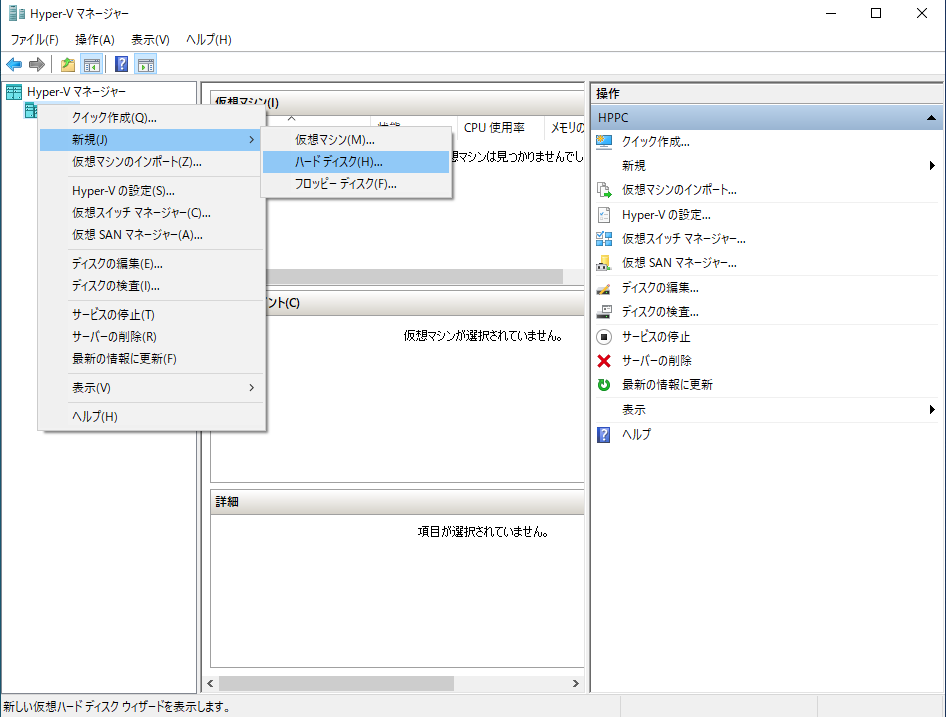Viewport: 946px width, 717px height.
Task: Click the 仮想マシンのインポート icon in actions pane
Action: coord(604,190)
